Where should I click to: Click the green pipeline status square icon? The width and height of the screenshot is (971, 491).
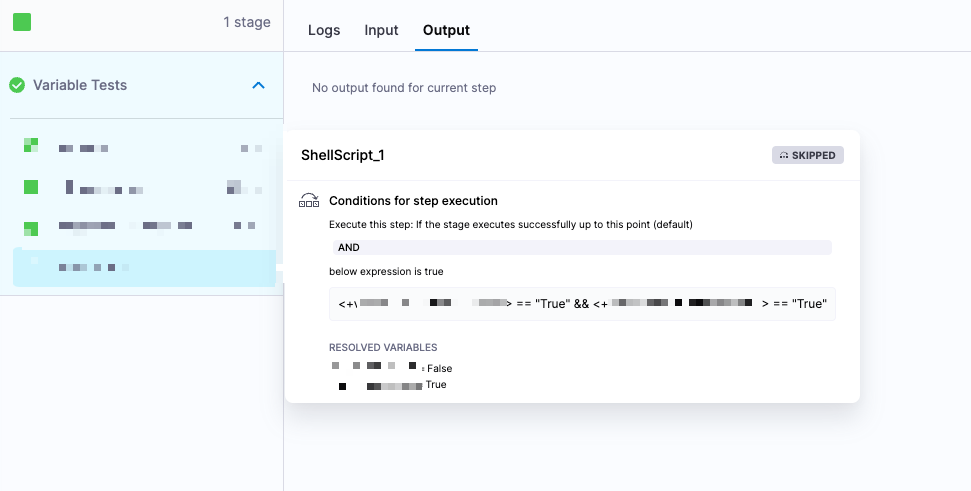click(21, 22)
